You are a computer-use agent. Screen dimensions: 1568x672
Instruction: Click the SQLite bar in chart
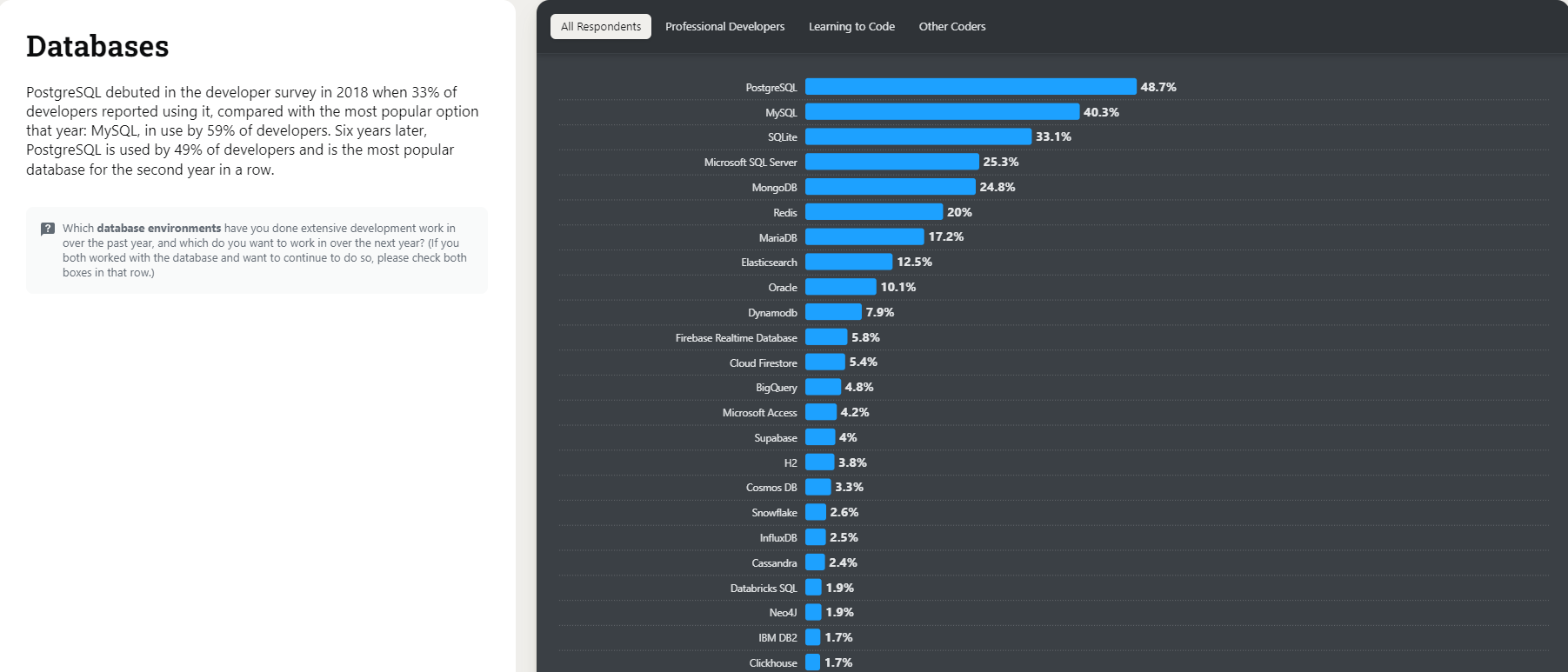(917, 136)
